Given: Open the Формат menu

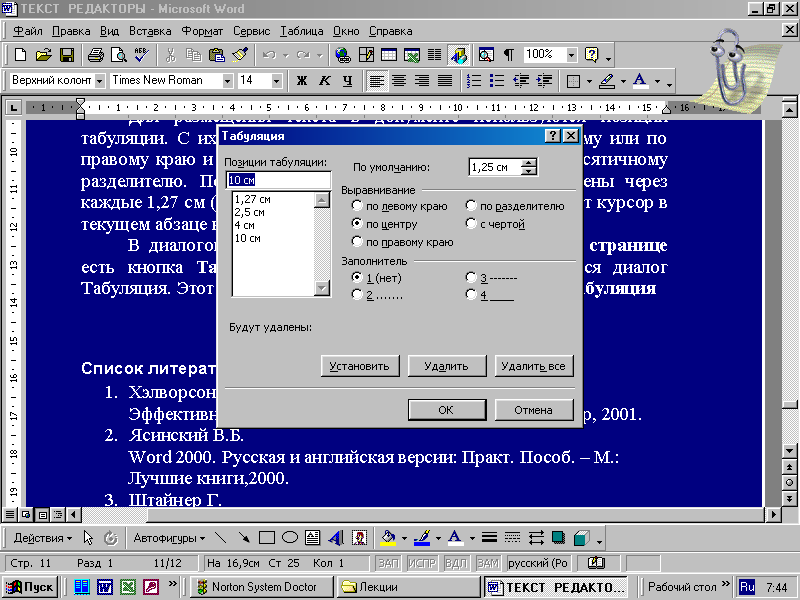Looking at the screenshot, I should point(203,31).
